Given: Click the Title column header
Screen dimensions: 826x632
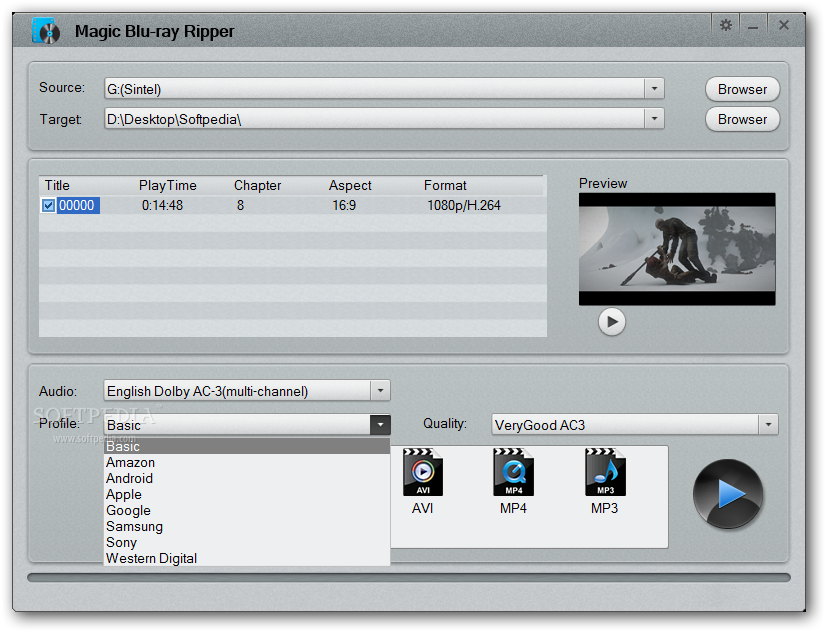Looking at the screenshot, I should click(57, 185).
